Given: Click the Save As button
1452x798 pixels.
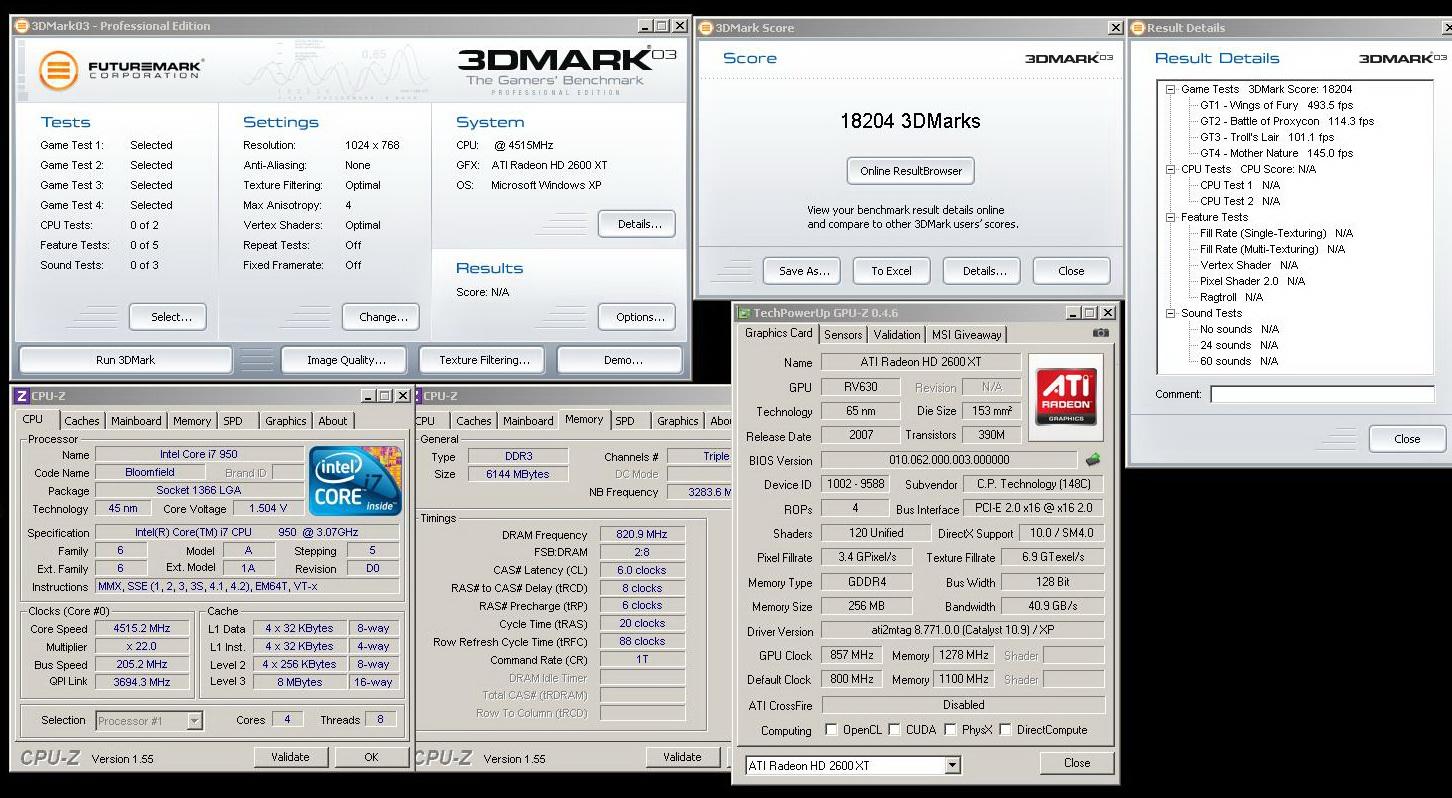Looking at the screenshot, I should (x=804, y=271).
